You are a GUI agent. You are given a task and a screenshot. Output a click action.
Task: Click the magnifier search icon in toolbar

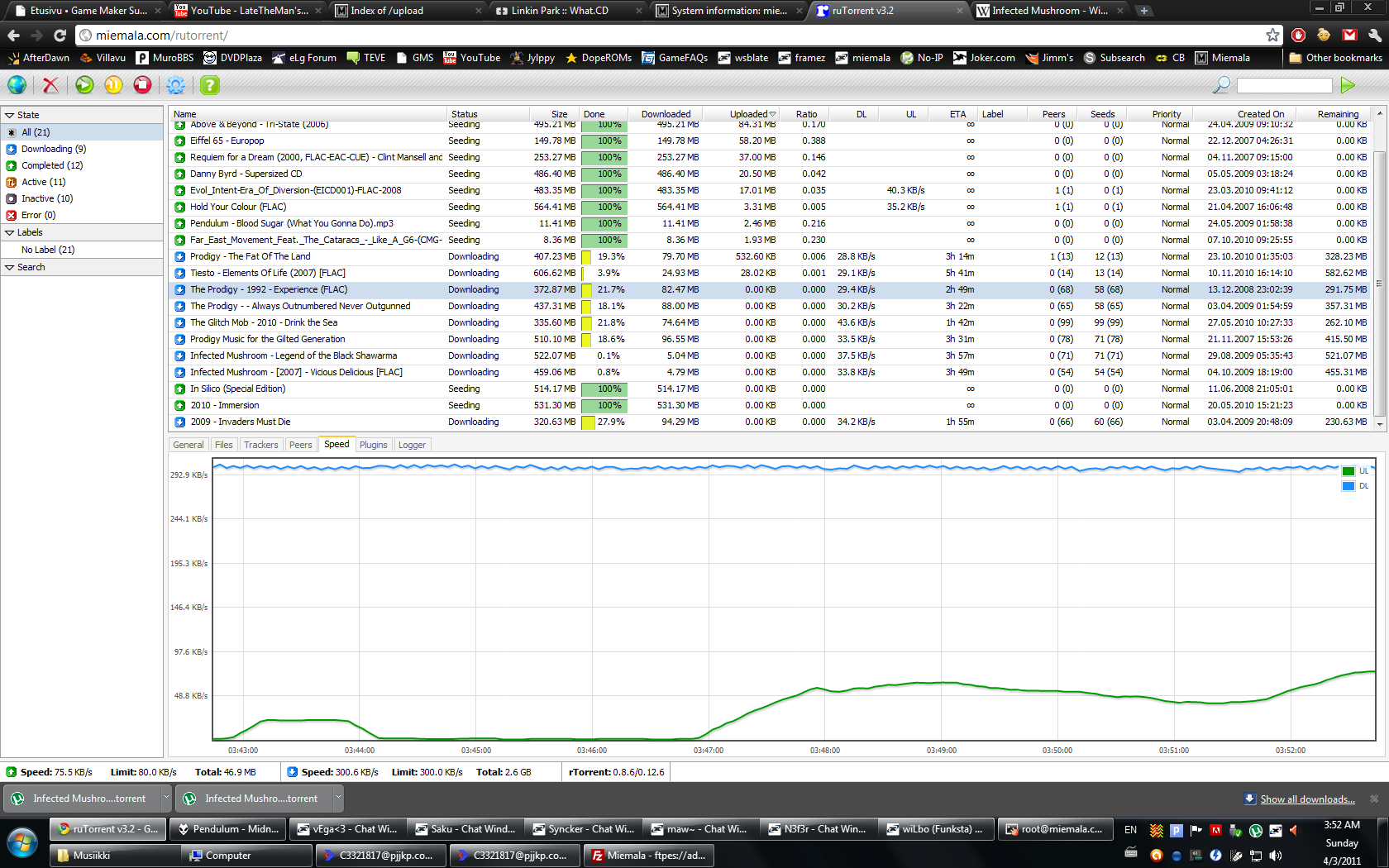point(1221,84)
